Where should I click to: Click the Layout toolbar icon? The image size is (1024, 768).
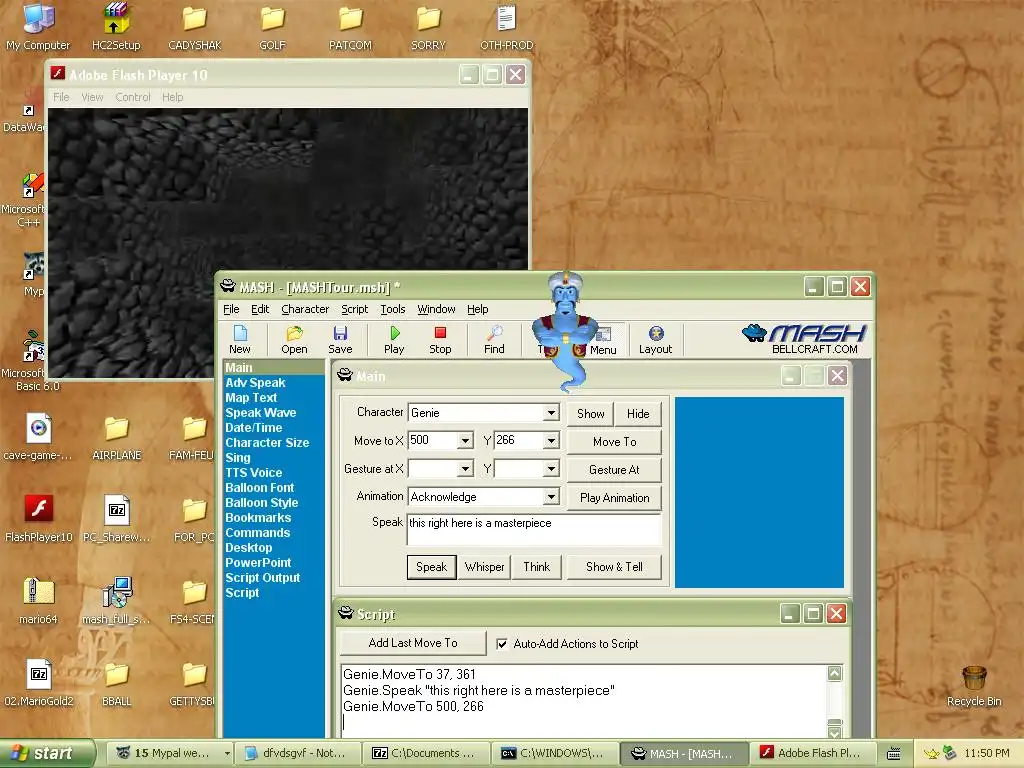[x=656, y=339]
